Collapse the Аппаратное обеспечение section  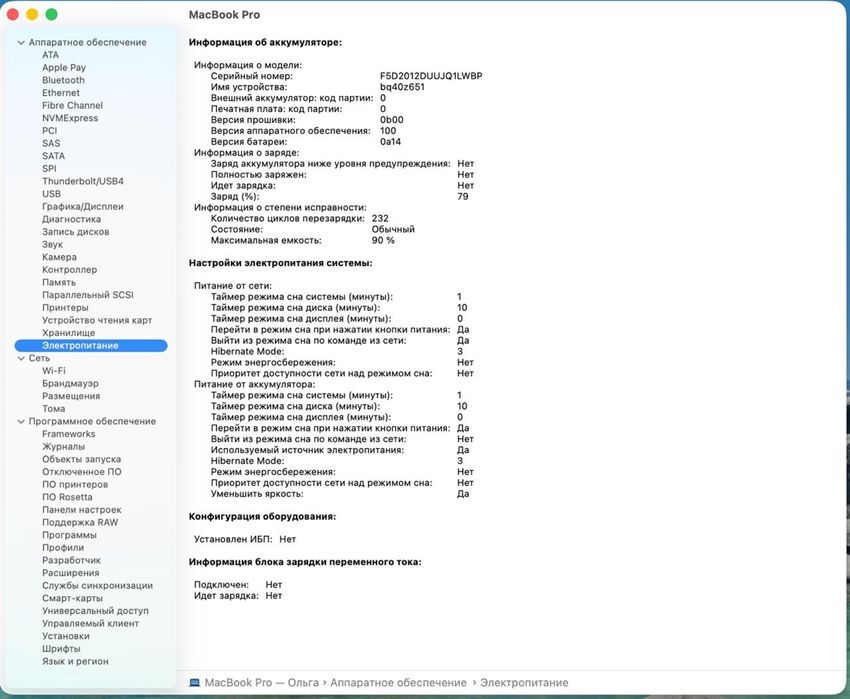[x=21, y=42]
